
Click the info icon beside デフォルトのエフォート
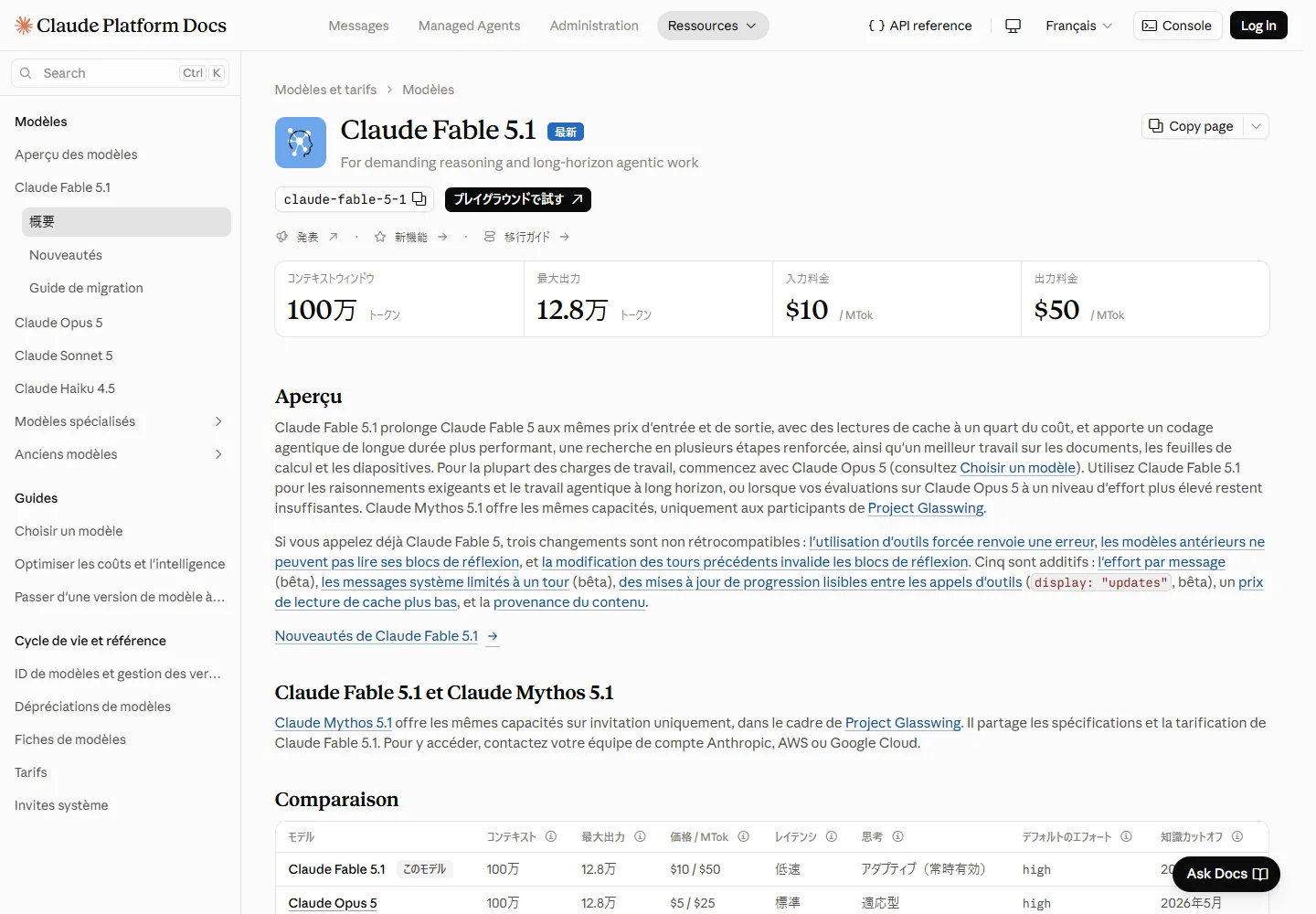pos(1126,836)
